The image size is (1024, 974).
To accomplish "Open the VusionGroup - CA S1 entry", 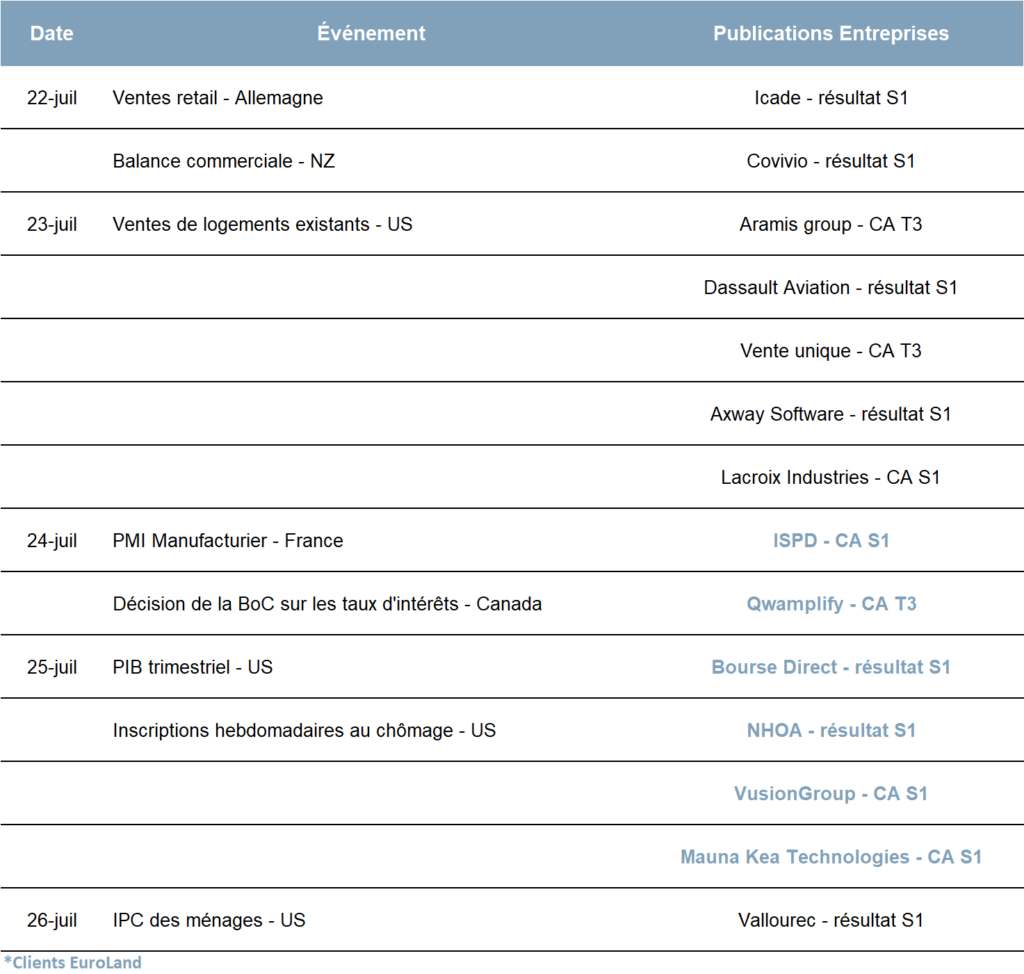I will coord(831,793).
